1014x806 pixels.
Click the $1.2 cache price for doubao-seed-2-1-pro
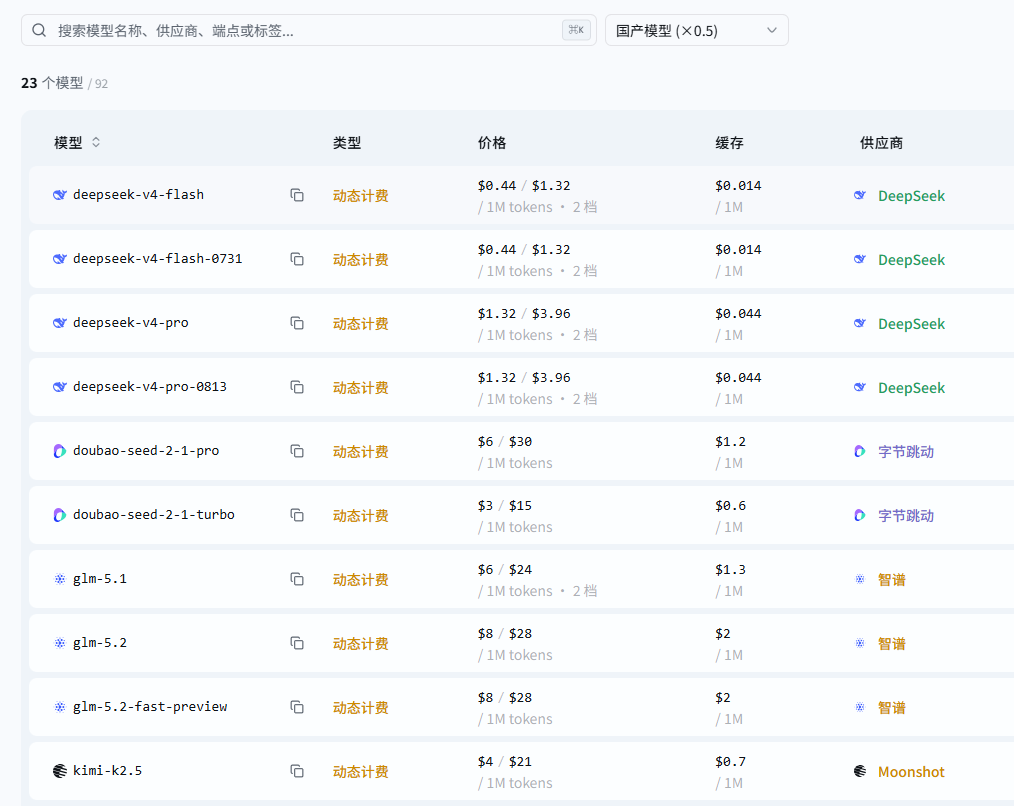pos(730,442)
